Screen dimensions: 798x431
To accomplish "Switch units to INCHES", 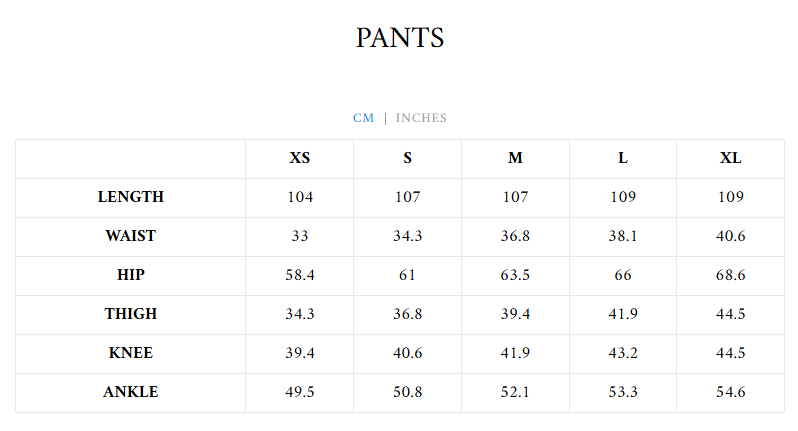I will pos(421,118).
